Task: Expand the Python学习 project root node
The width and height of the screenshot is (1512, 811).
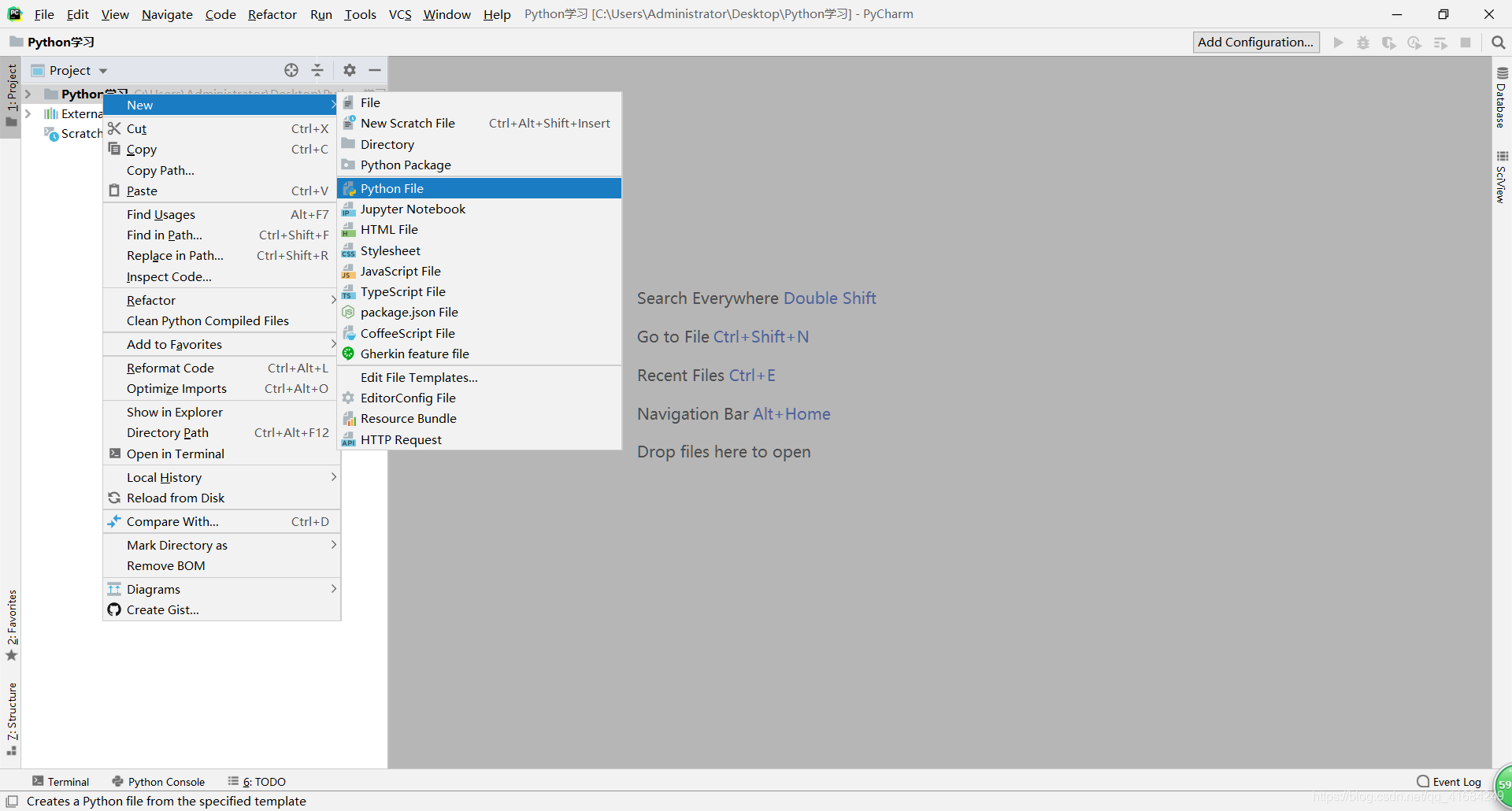Action: tap(28, 94)
